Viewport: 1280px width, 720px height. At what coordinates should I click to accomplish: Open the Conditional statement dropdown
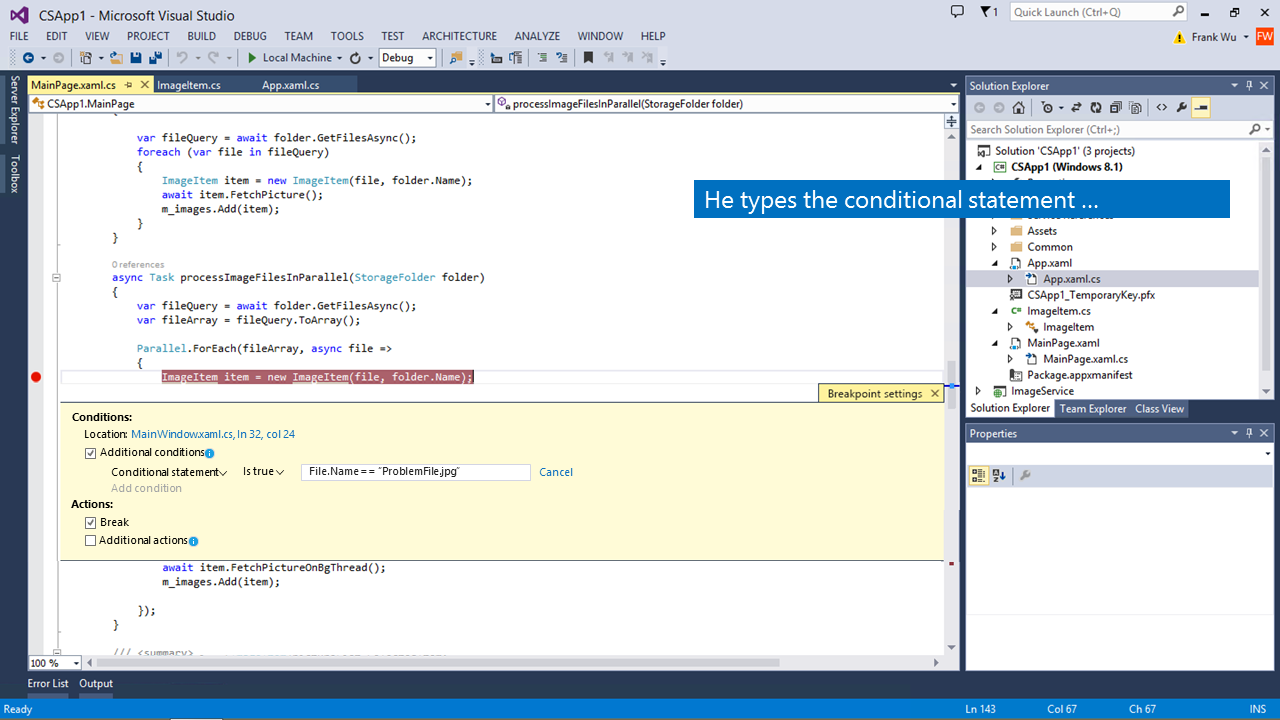click(x=169, y=472)
